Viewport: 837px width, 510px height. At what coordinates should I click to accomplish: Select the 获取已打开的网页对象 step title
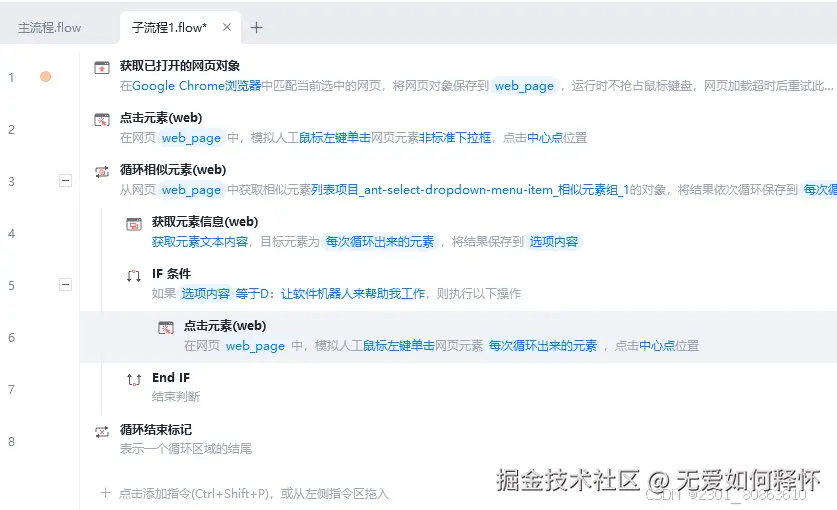180,66
